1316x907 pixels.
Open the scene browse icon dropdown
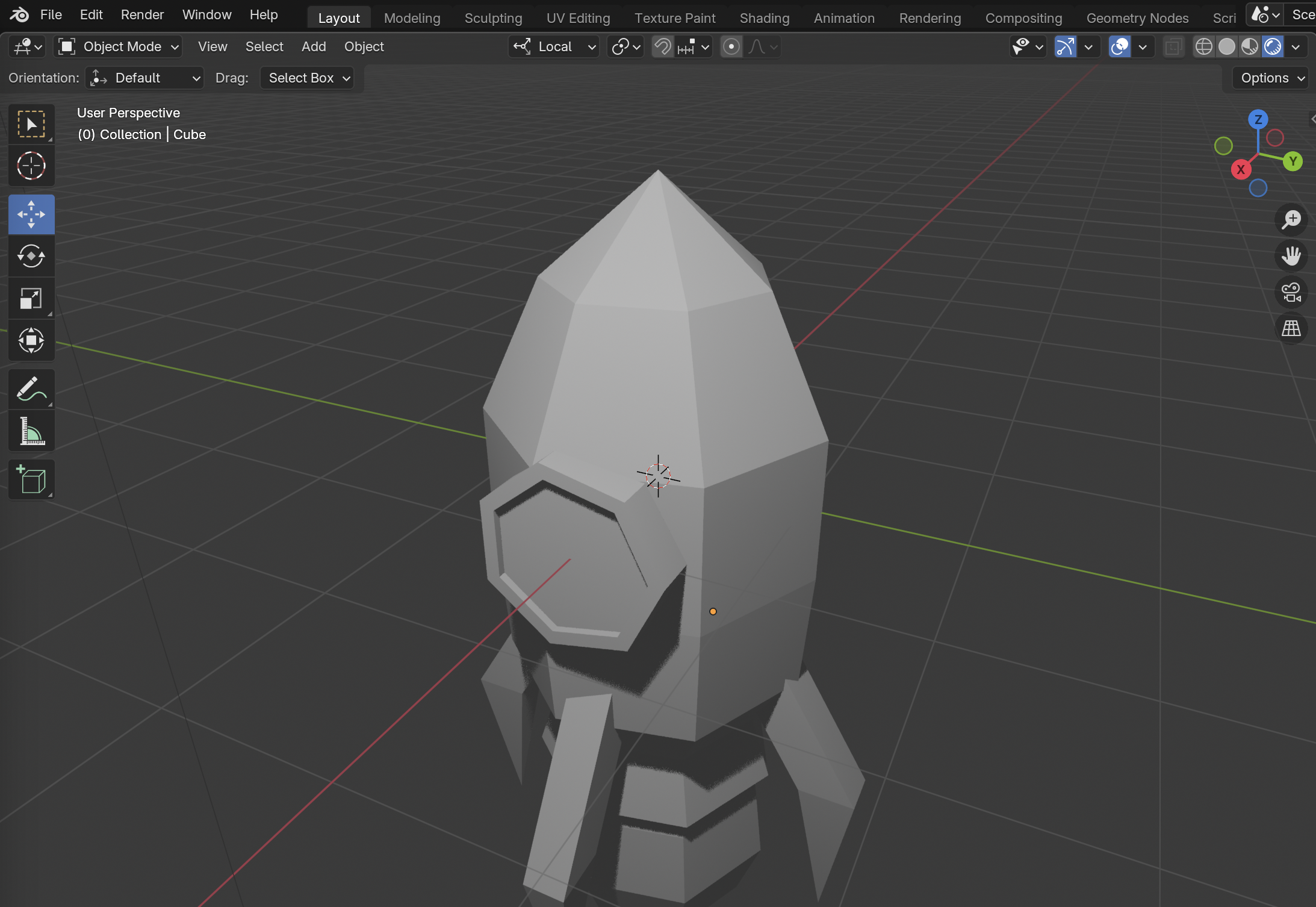(1265, 14)
